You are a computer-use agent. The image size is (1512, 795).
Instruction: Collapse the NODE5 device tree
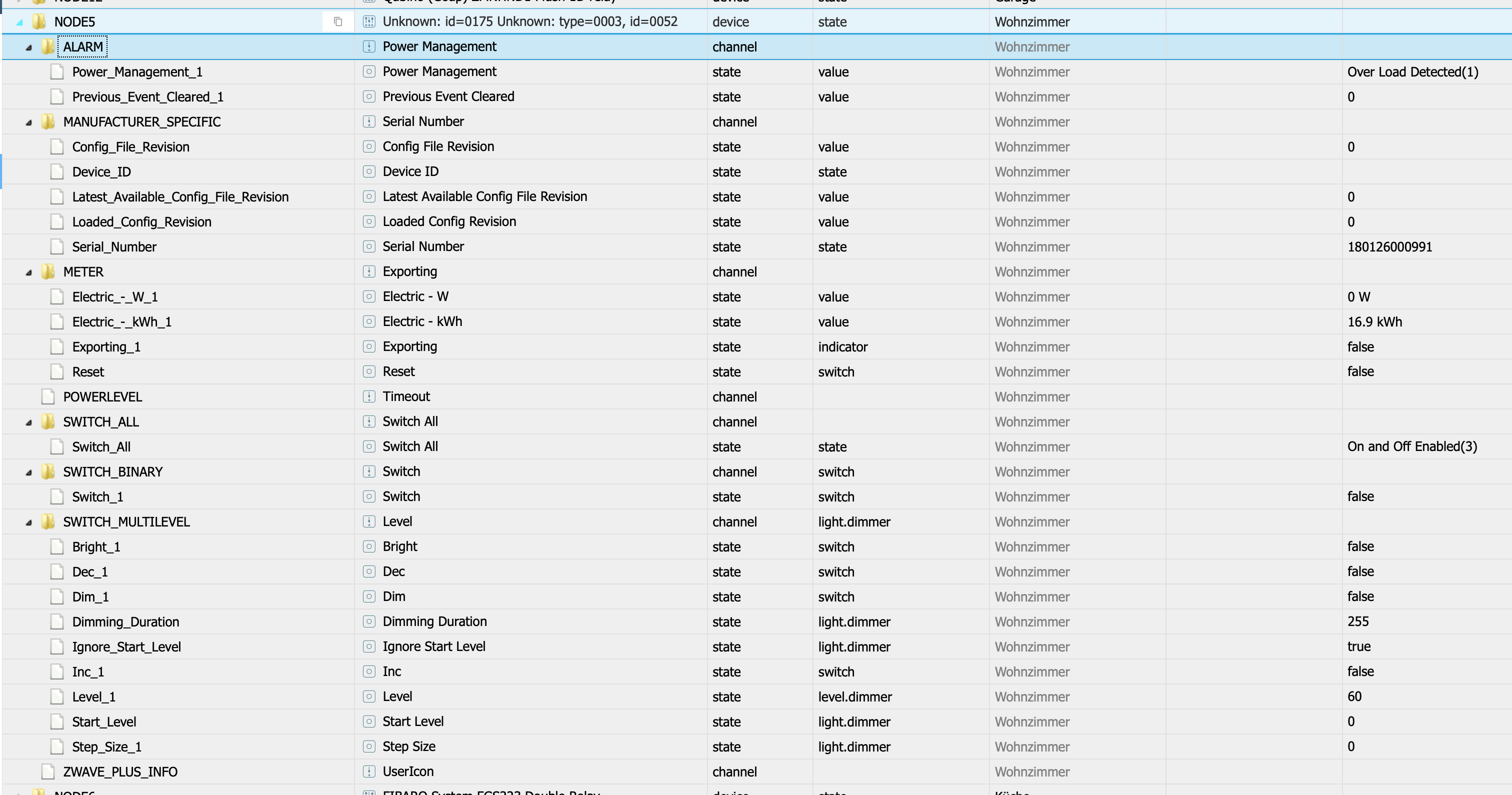tap(20, 22)
